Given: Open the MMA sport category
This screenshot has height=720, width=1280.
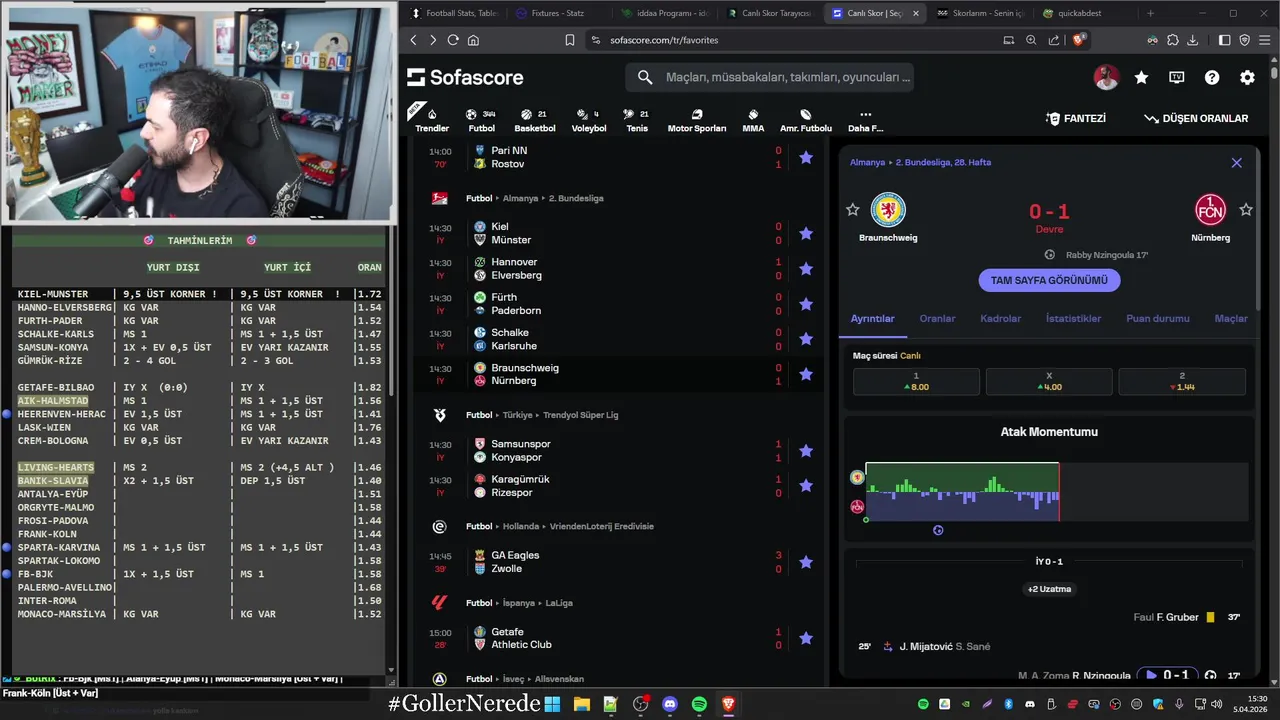Looking at the screenshot, I should click(753, 120).
